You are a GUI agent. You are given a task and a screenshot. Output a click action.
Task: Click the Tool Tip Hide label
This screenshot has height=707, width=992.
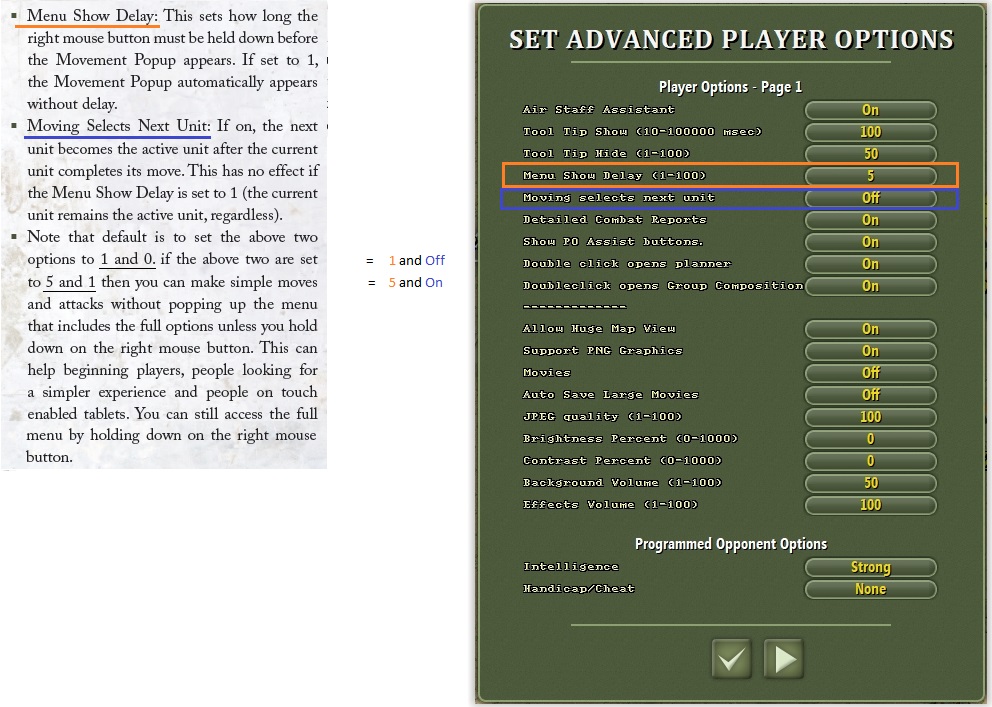[x=606, y=154]
